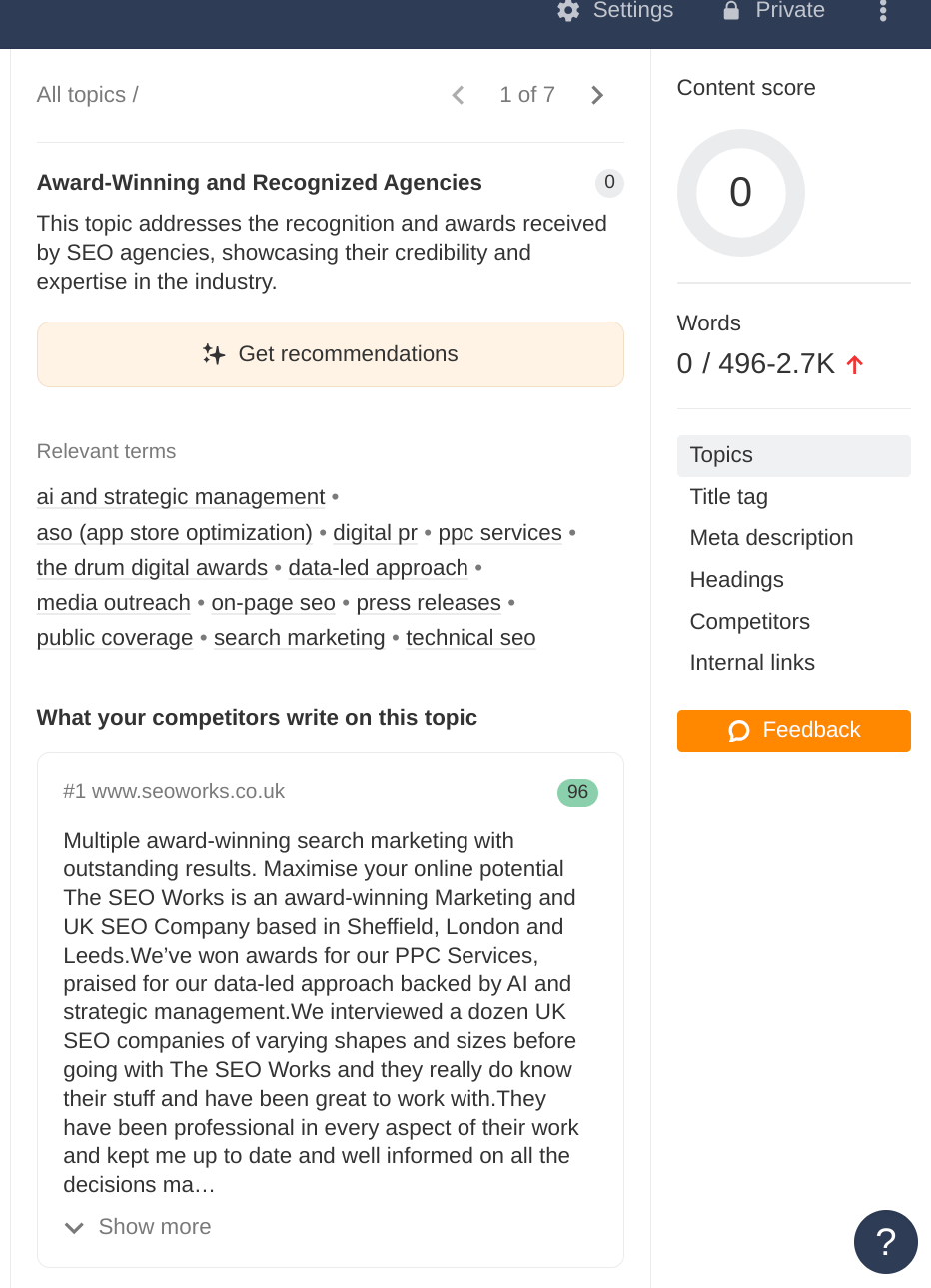
Task: Open the Meta description section
Action: click(771, 538)
